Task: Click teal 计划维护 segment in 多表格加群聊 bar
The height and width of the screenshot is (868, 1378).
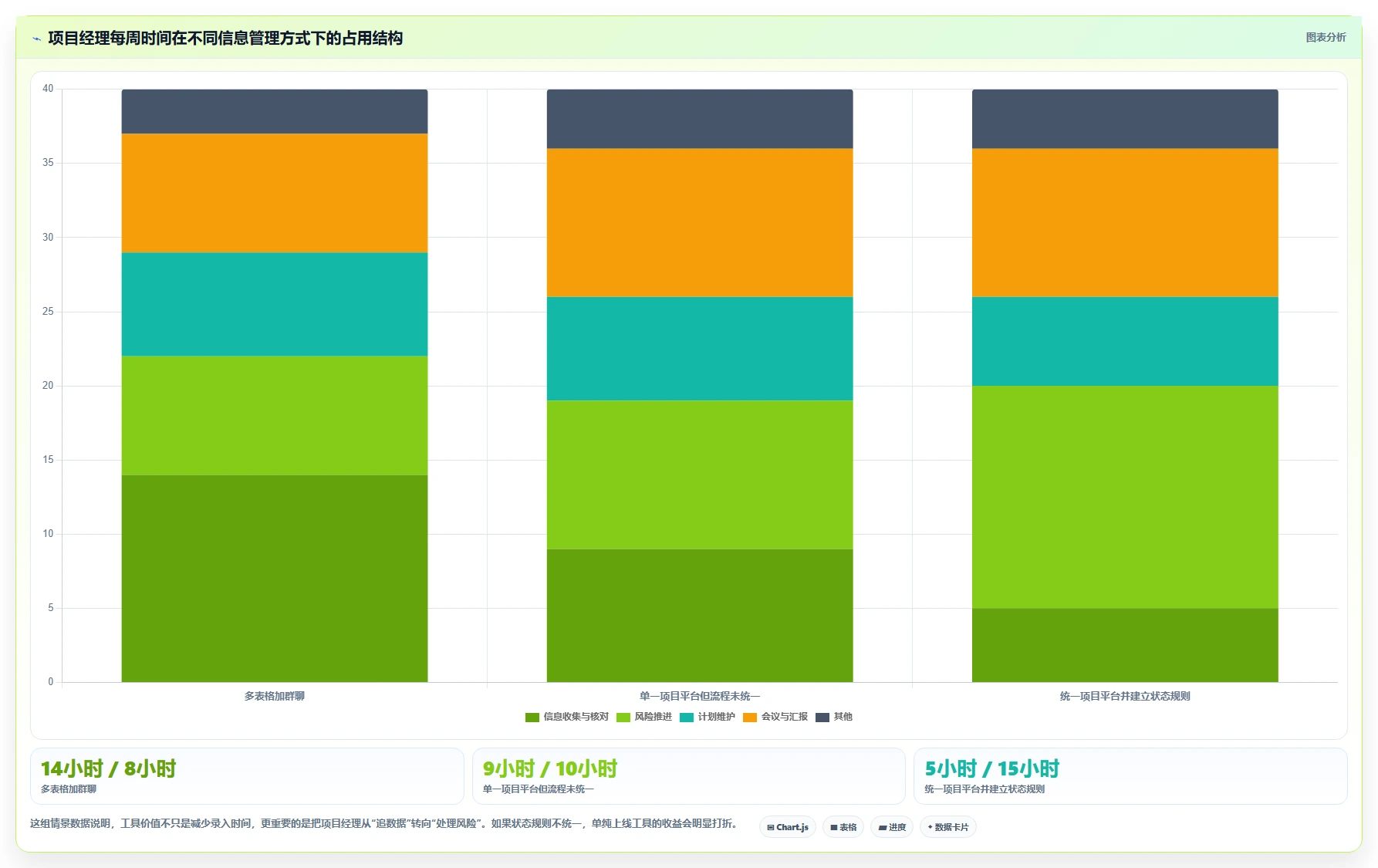Action: (275, 305)
